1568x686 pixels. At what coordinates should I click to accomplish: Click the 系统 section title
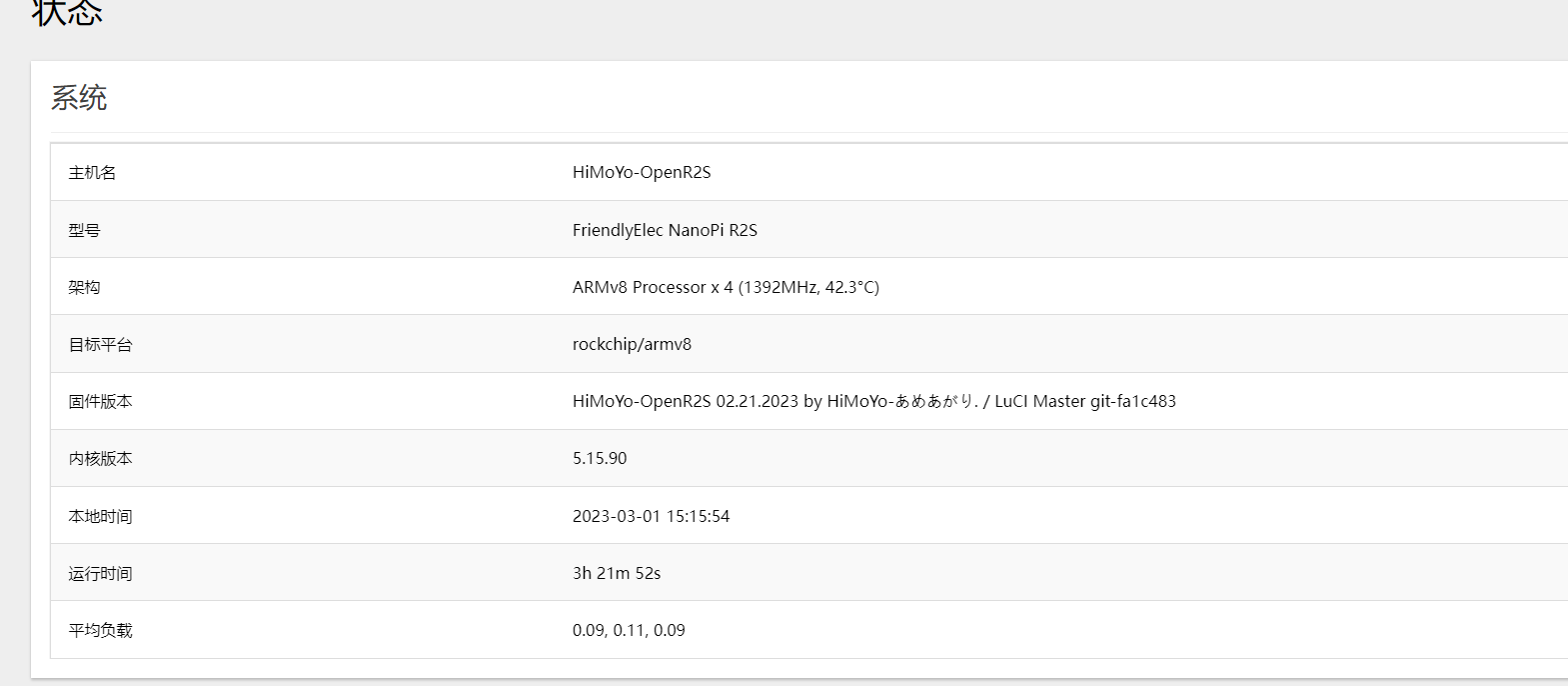pyautogui.click(x=79, y=98)
